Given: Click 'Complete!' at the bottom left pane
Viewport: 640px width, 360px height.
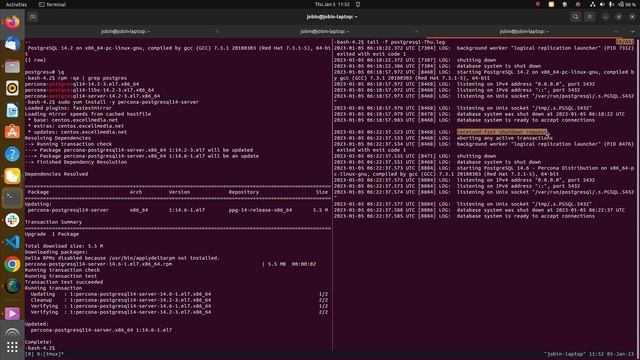Looking at the screenshot, I should [38, 342].
